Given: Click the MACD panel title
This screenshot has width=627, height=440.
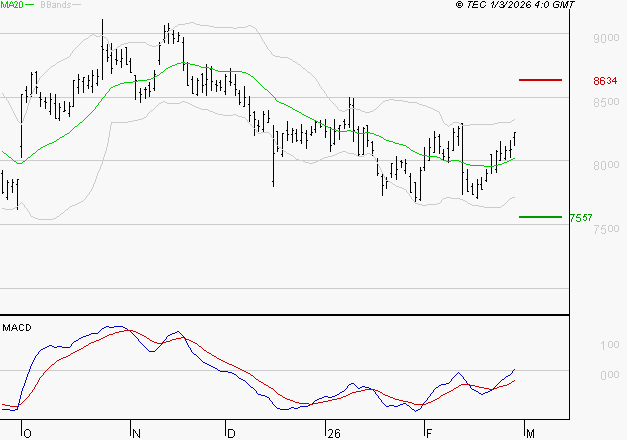Looking at the screenshot, I should click(x=16, y=327).
